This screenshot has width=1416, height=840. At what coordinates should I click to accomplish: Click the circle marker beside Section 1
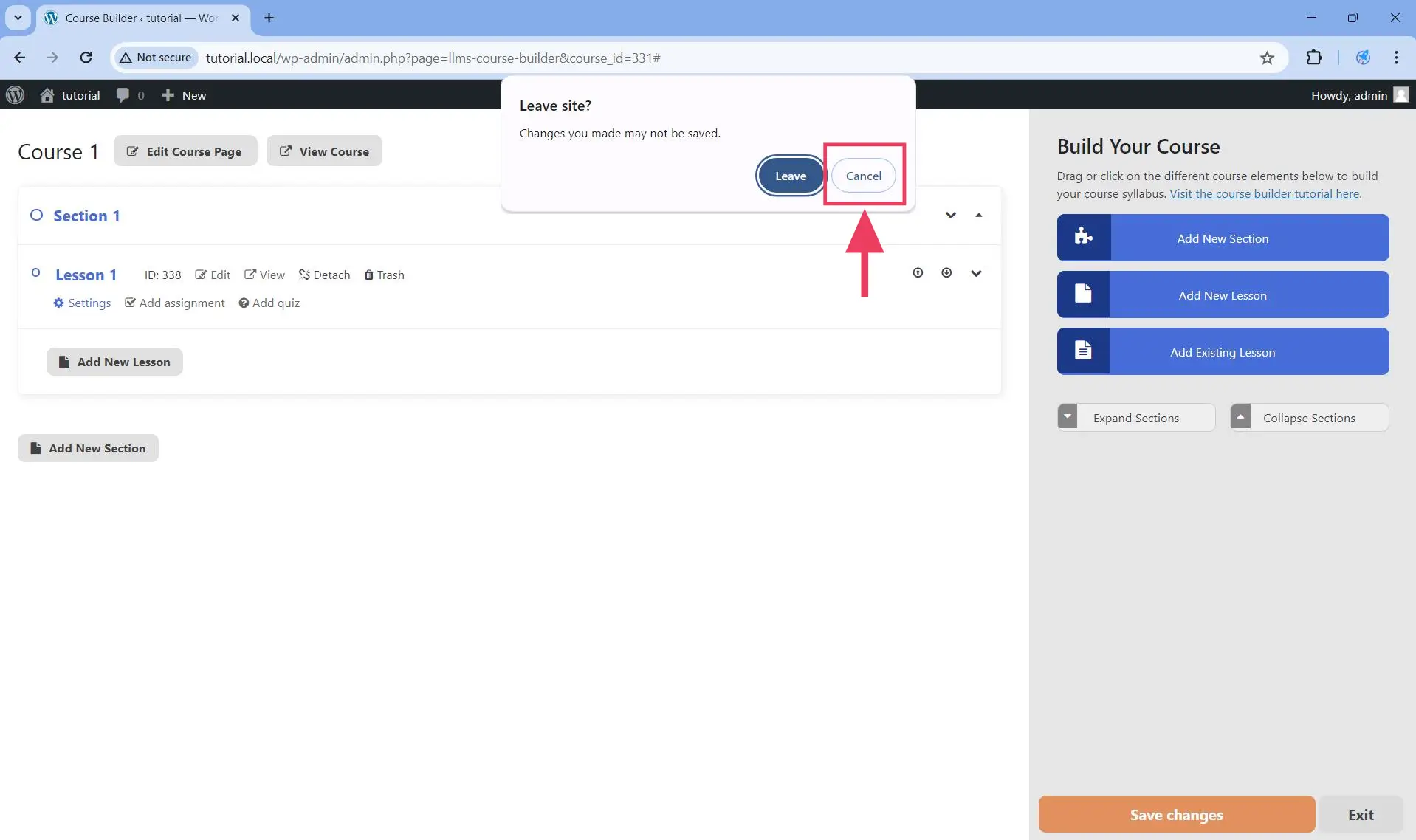tap(36, 215)
